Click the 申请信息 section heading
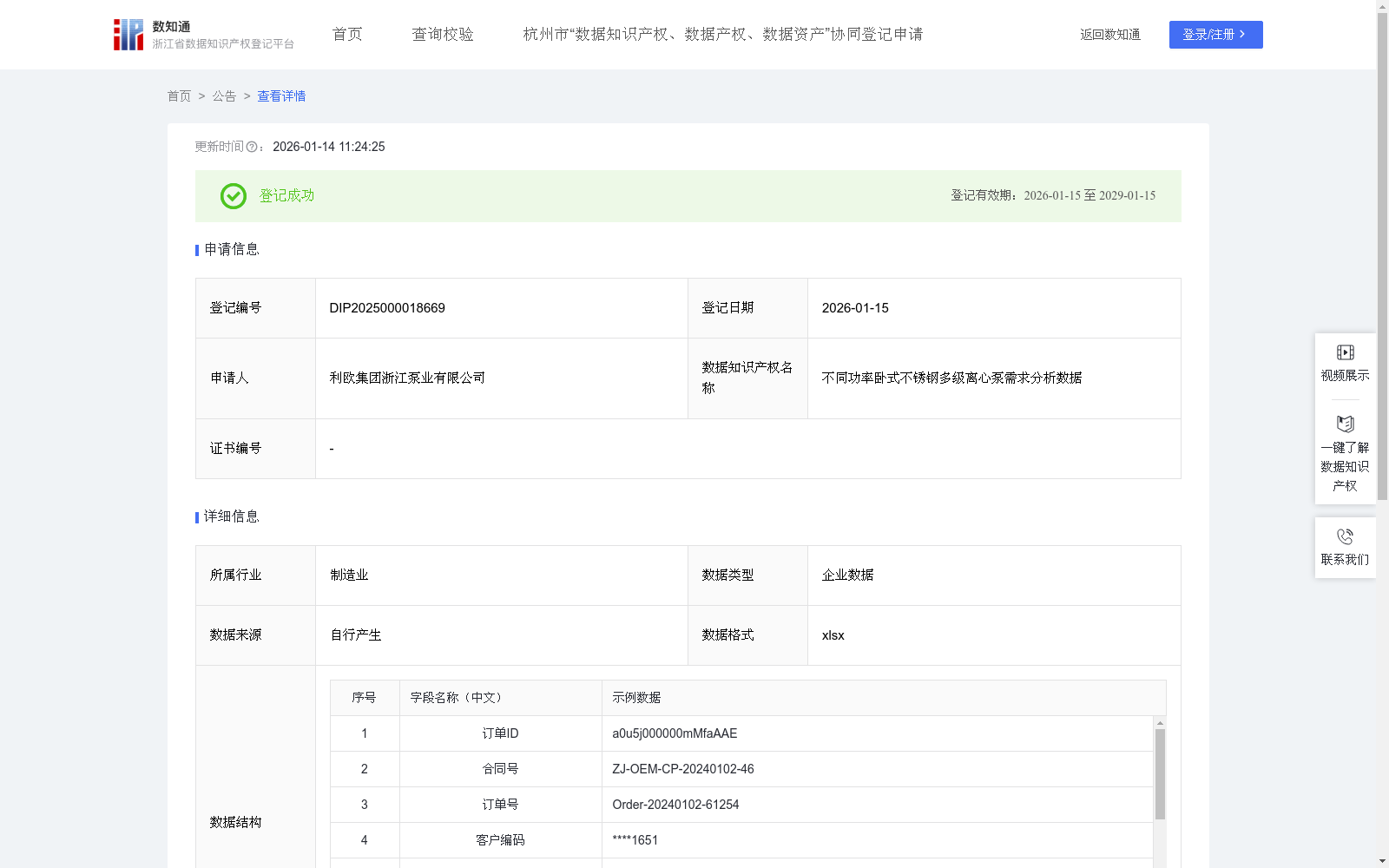1389x868 pixels. coord(232,250)
